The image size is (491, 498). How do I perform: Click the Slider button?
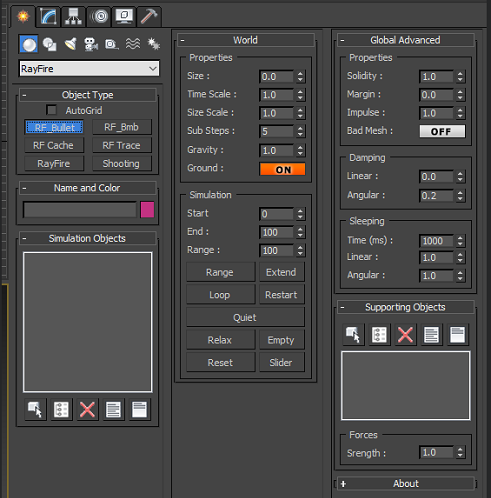coord(281,363)
